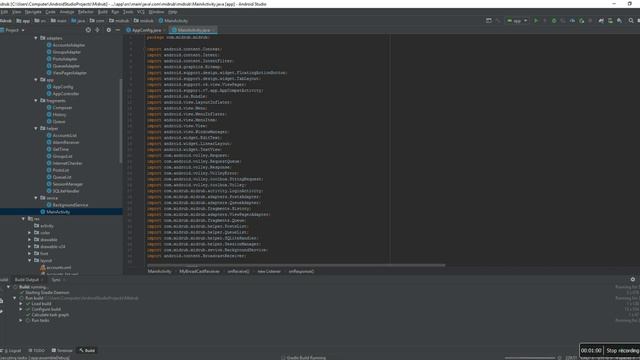The height and width of the screenshot is (360, 640).
Task: Switch to the AppConfig.java editor tab
Action: pyautogui.click(x=145, y=30)
